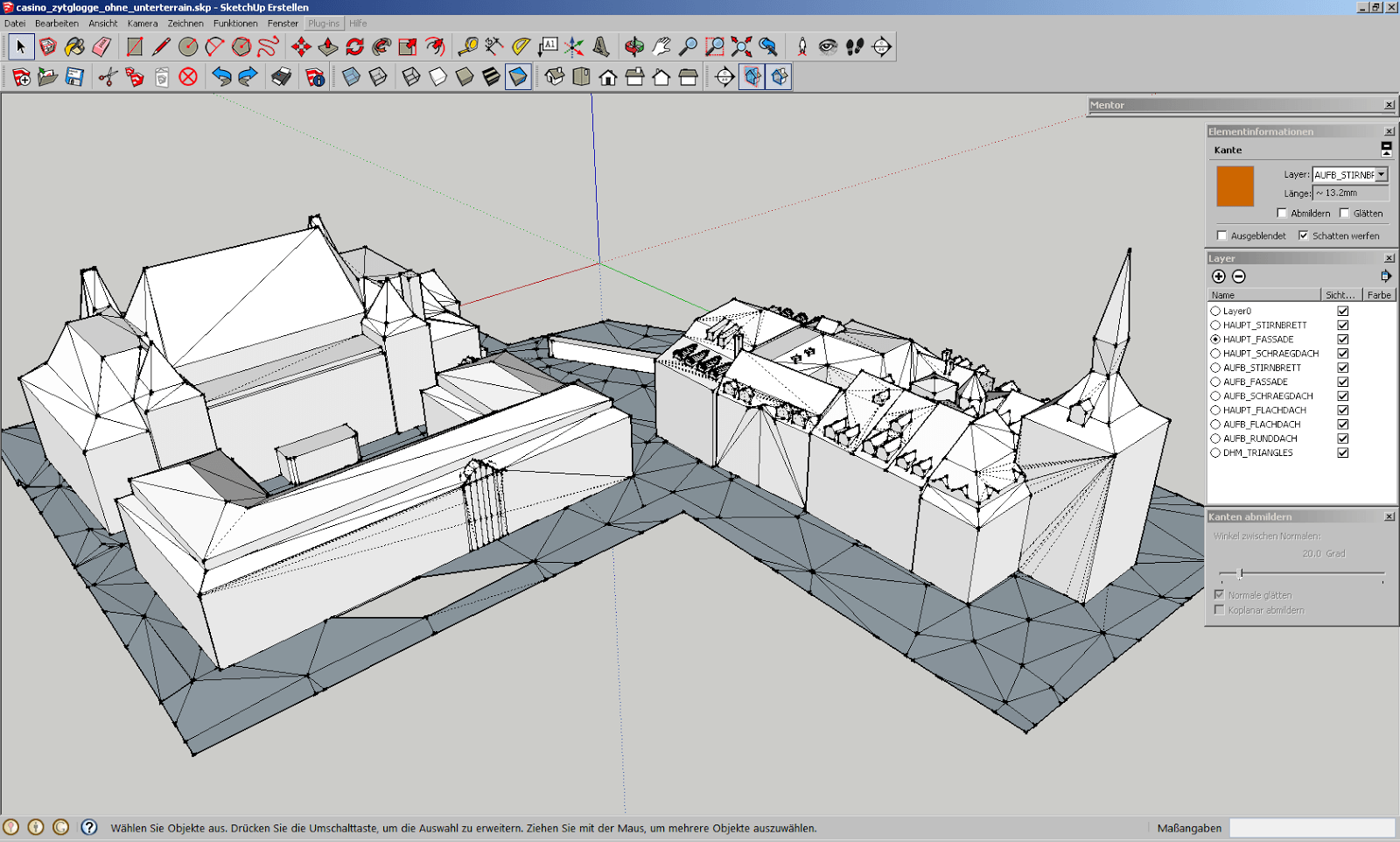
Task: Click the add layer plus button
Action: 1218,277
